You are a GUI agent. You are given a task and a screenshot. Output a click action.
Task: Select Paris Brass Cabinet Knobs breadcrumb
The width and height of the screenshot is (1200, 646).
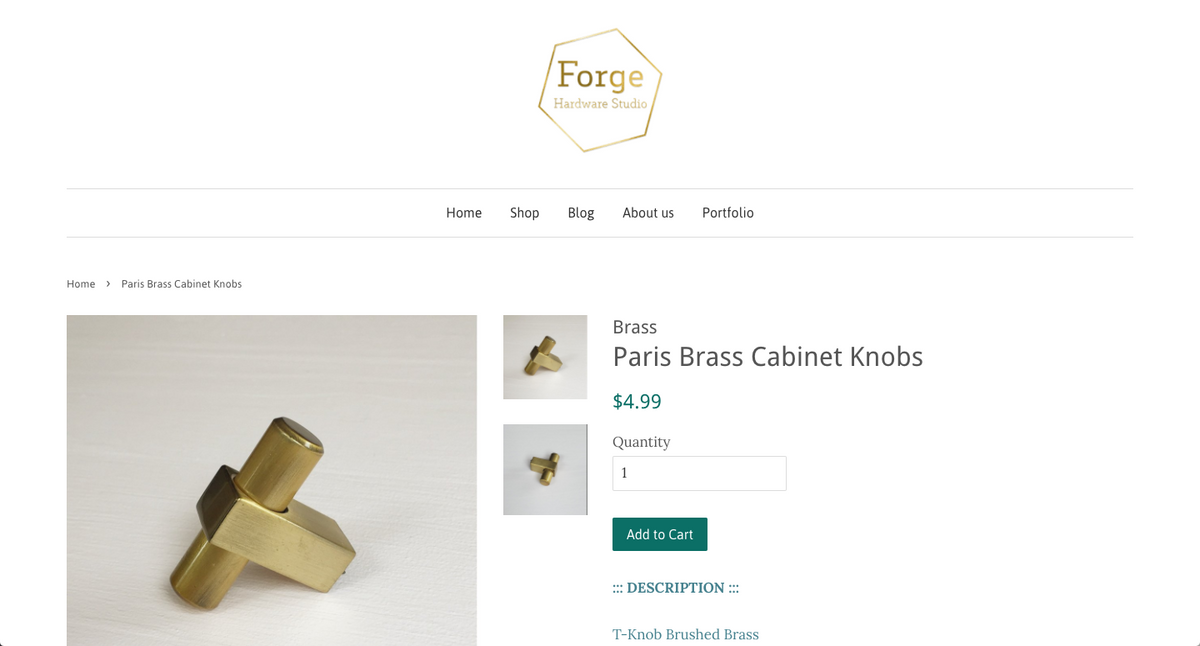click(181, 284)
